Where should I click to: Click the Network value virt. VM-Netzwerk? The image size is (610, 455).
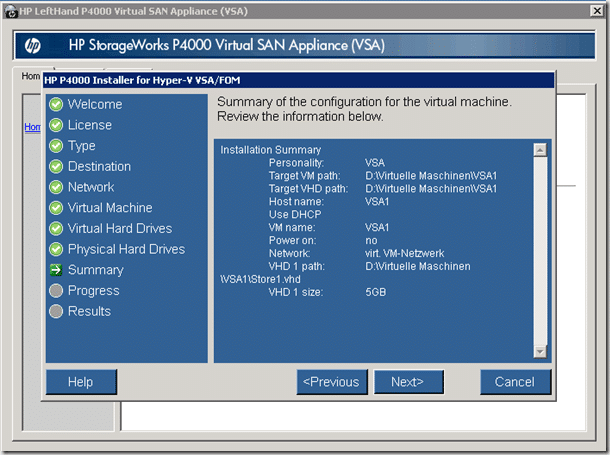pos(405,254)
